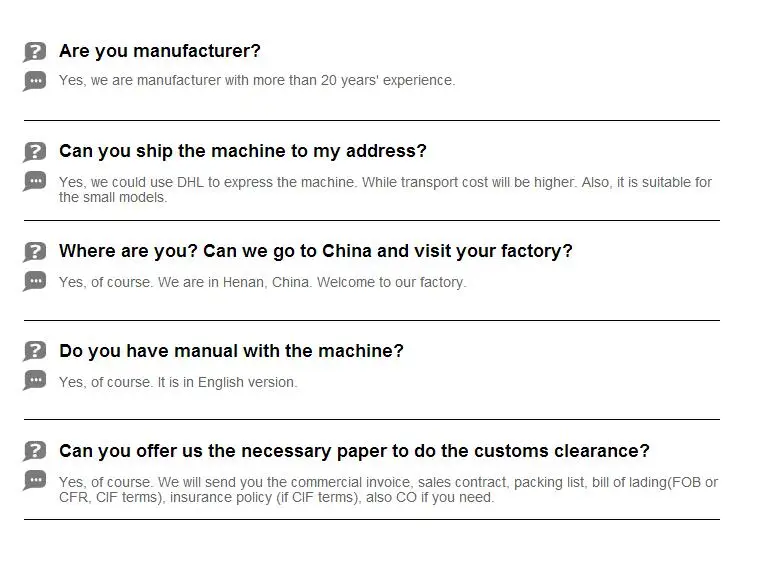Click the 'more than 20 years' experience' answer text
Viewport: 757px width, 562px height.
pyautogui.click(x=257, y=80)
